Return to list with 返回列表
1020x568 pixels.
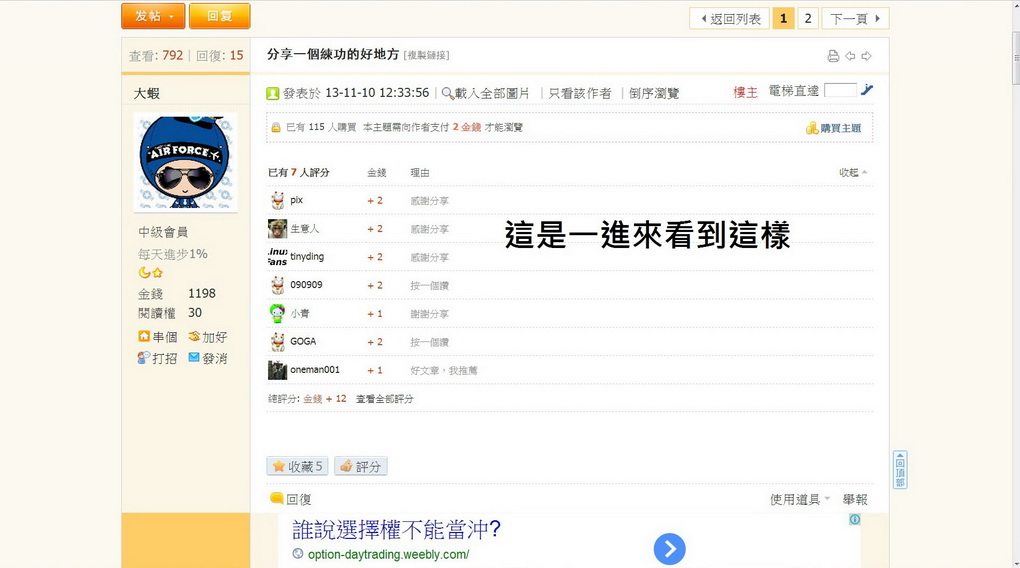tap(729, 18)
